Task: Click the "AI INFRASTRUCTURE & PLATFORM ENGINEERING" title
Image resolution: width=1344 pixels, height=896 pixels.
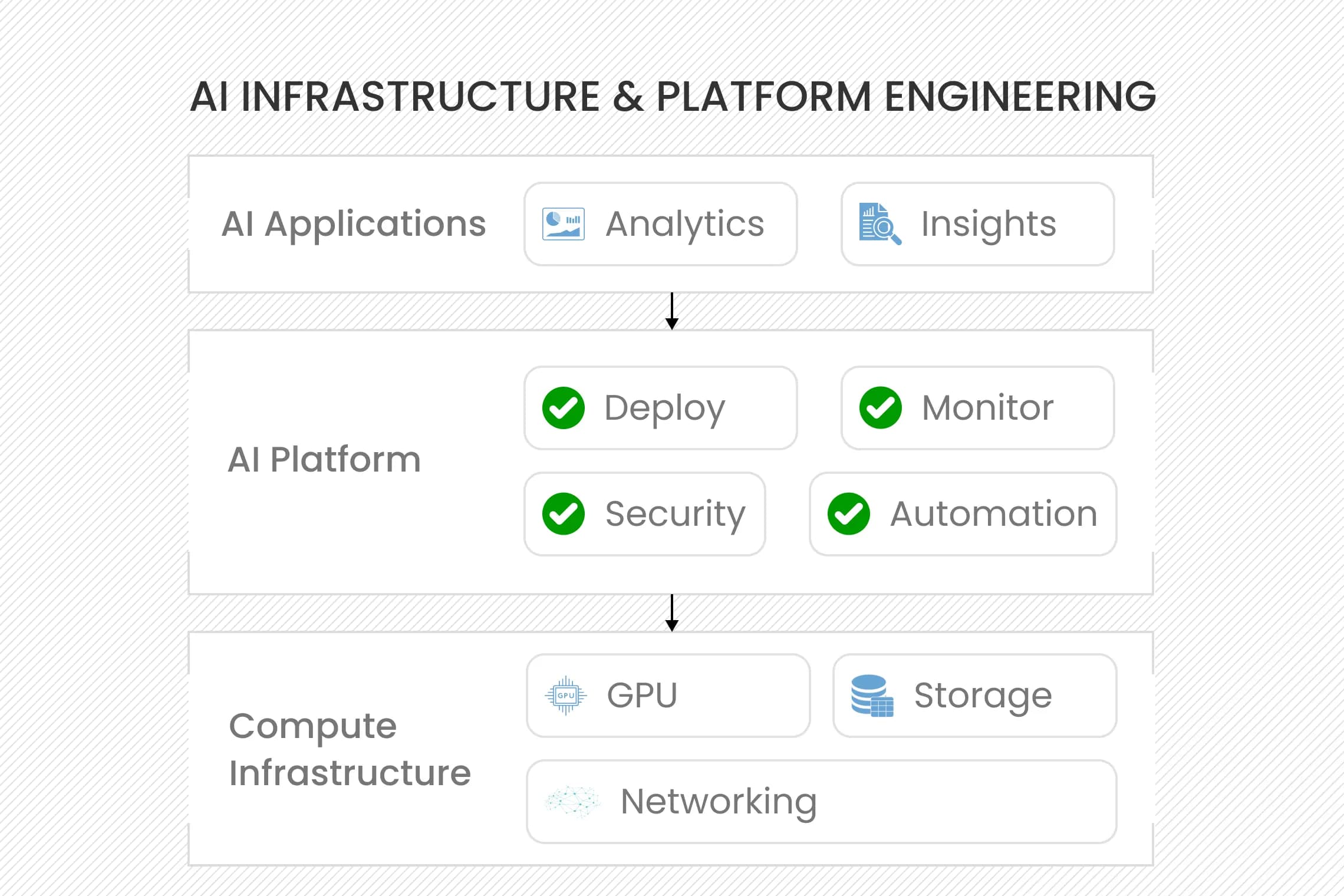Action: click(x=673, y=96)
